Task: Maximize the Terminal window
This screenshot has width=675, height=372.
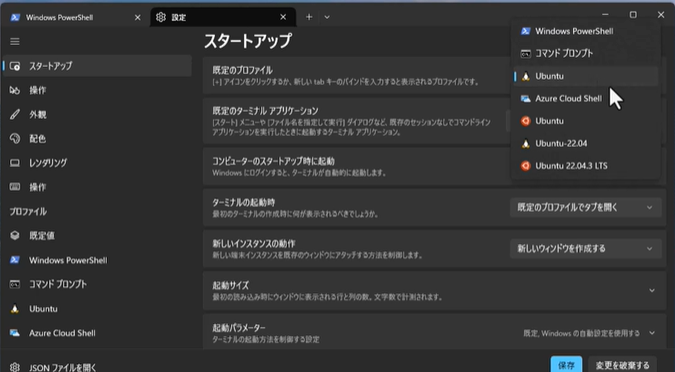Action: point(633,15)
